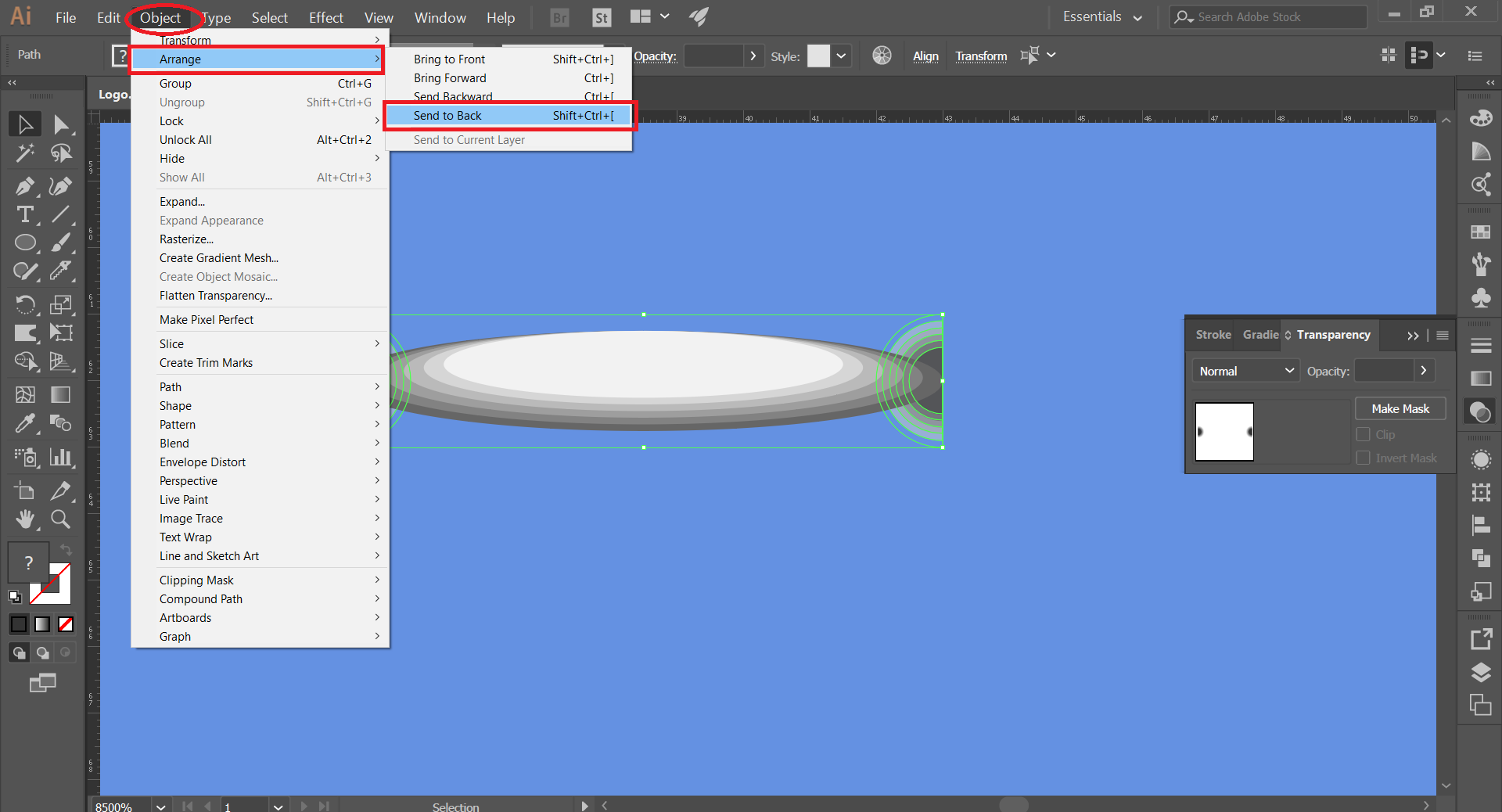Screen dimensions: 1502x812
Task: Open the arrange documents dropdown
Action: [650, 16]
